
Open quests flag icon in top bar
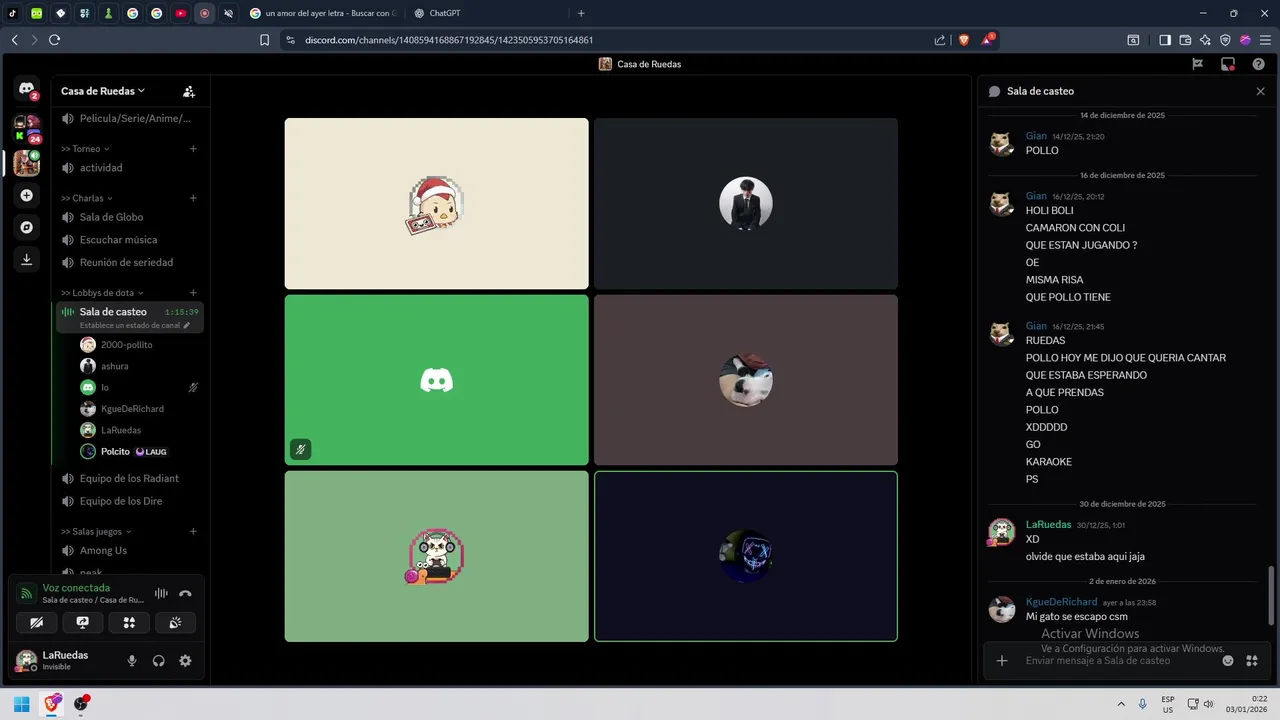[x=1197, y=64]
